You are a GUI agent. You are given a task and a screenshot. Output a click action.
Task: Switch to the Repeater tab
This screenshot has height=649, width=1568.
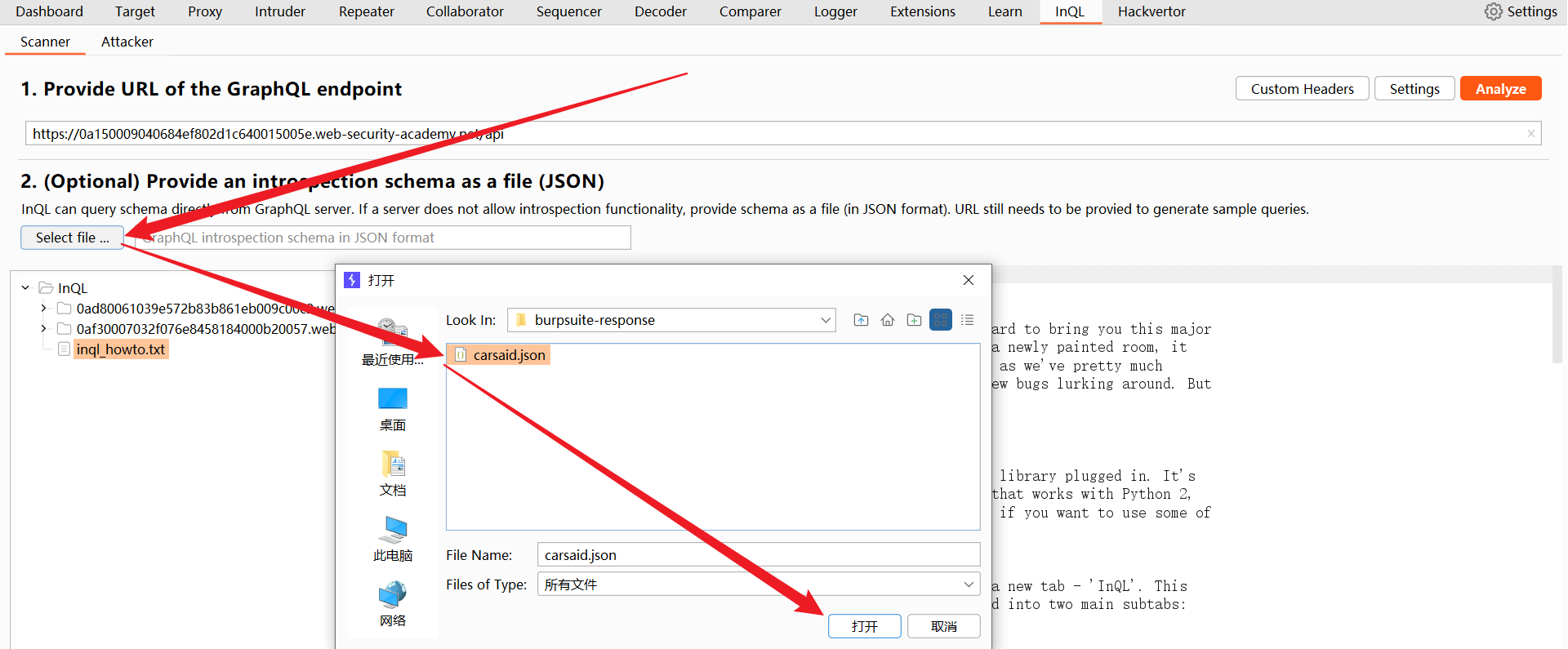[366, 11]
